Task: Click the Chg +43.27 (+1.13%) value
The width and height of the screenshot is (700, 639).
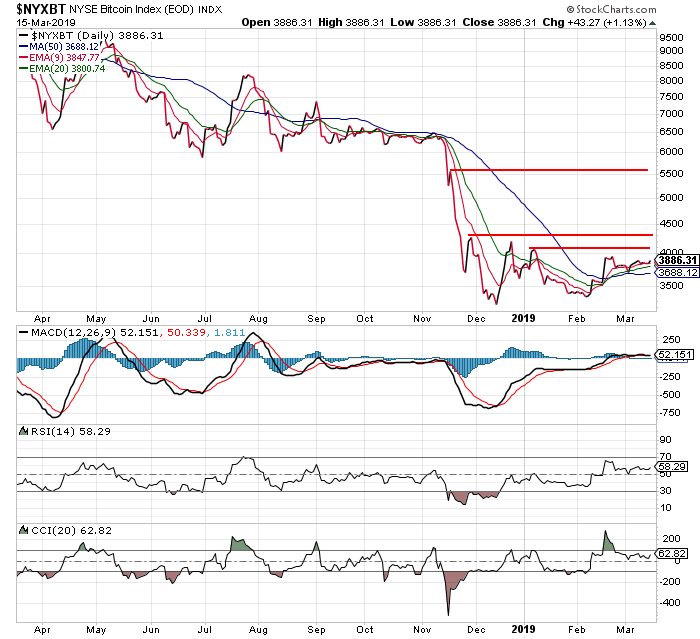Action: click(594, 22)
